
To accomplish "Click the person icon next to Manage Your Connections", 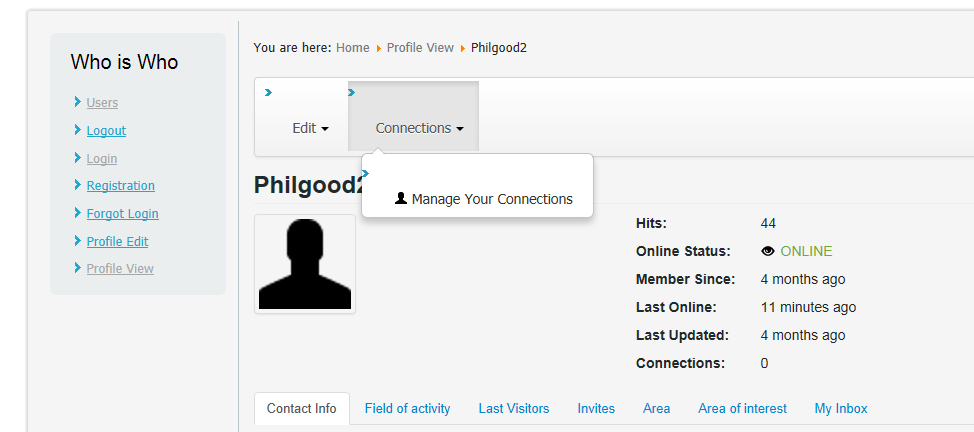I will pyautogui.click(x=401, y=198).
